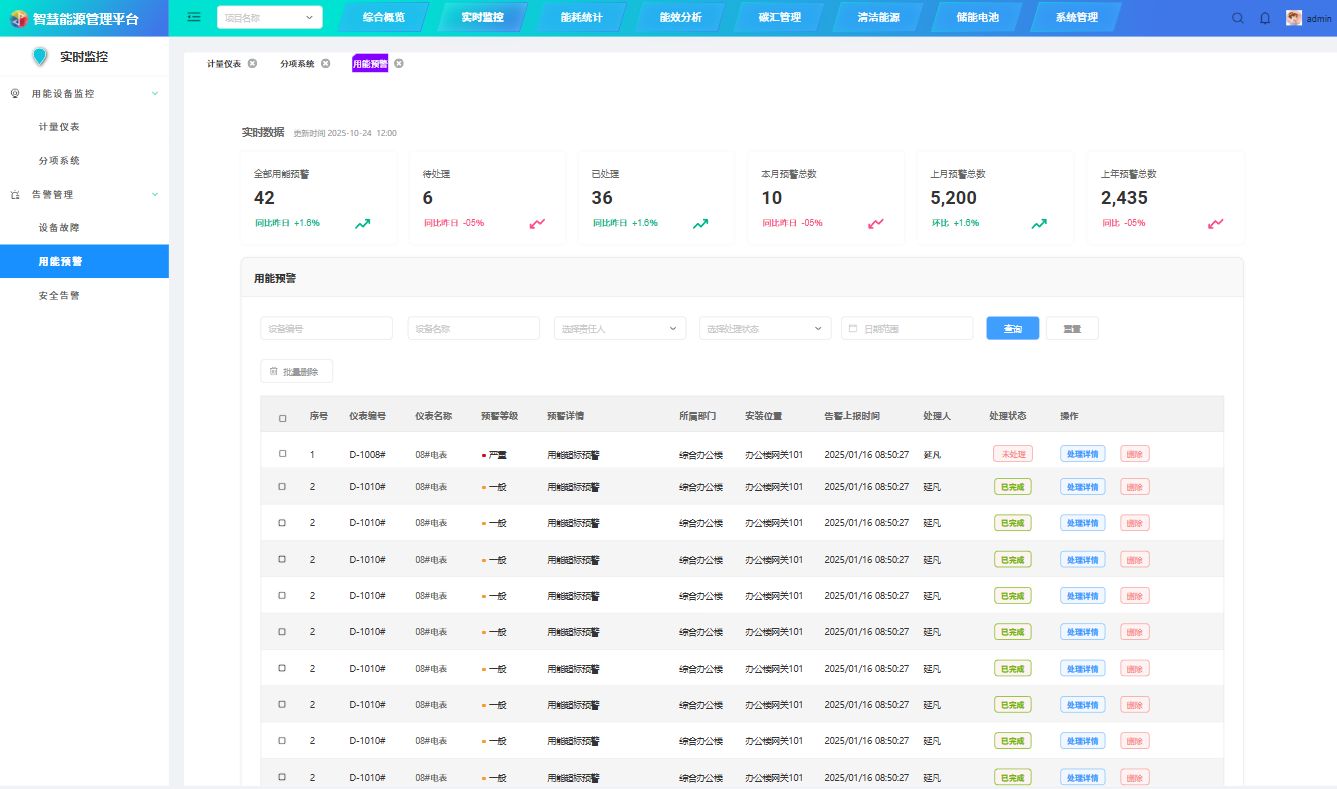The height and width of the screenshot is (789, 1337).
Task: Click the platform logo icon
Action: [x=19, y=18]
